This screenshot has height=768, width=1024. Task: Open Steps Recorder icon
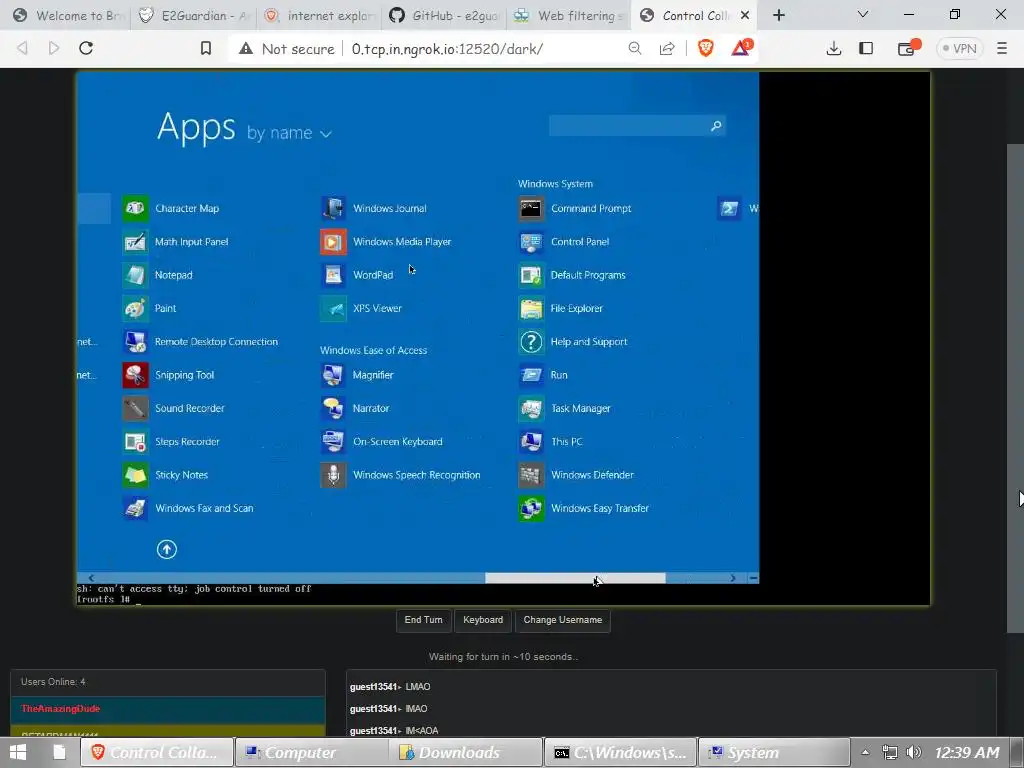pyautogui.click(x=135, y=441)
